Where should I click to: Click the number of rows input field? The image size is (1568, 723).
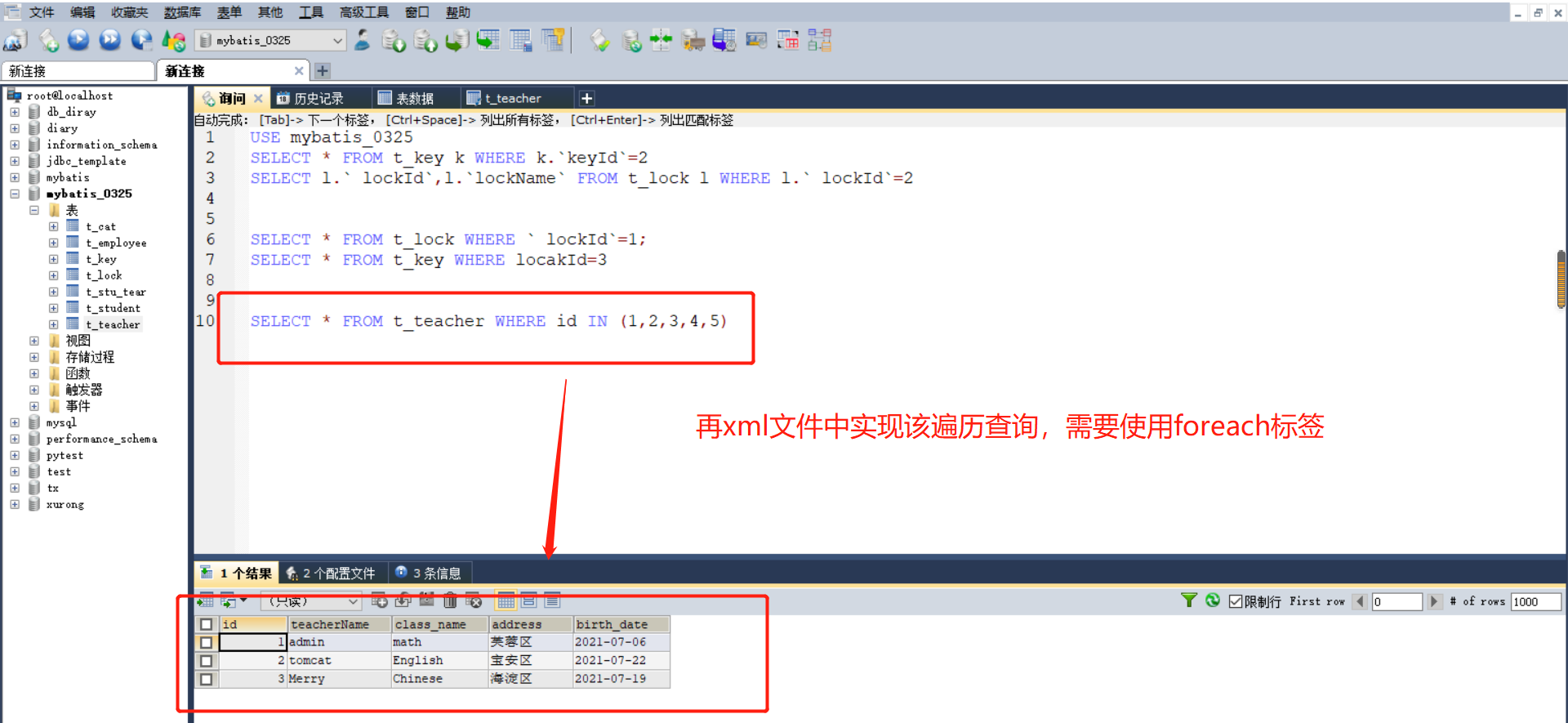coord(1535,601)
